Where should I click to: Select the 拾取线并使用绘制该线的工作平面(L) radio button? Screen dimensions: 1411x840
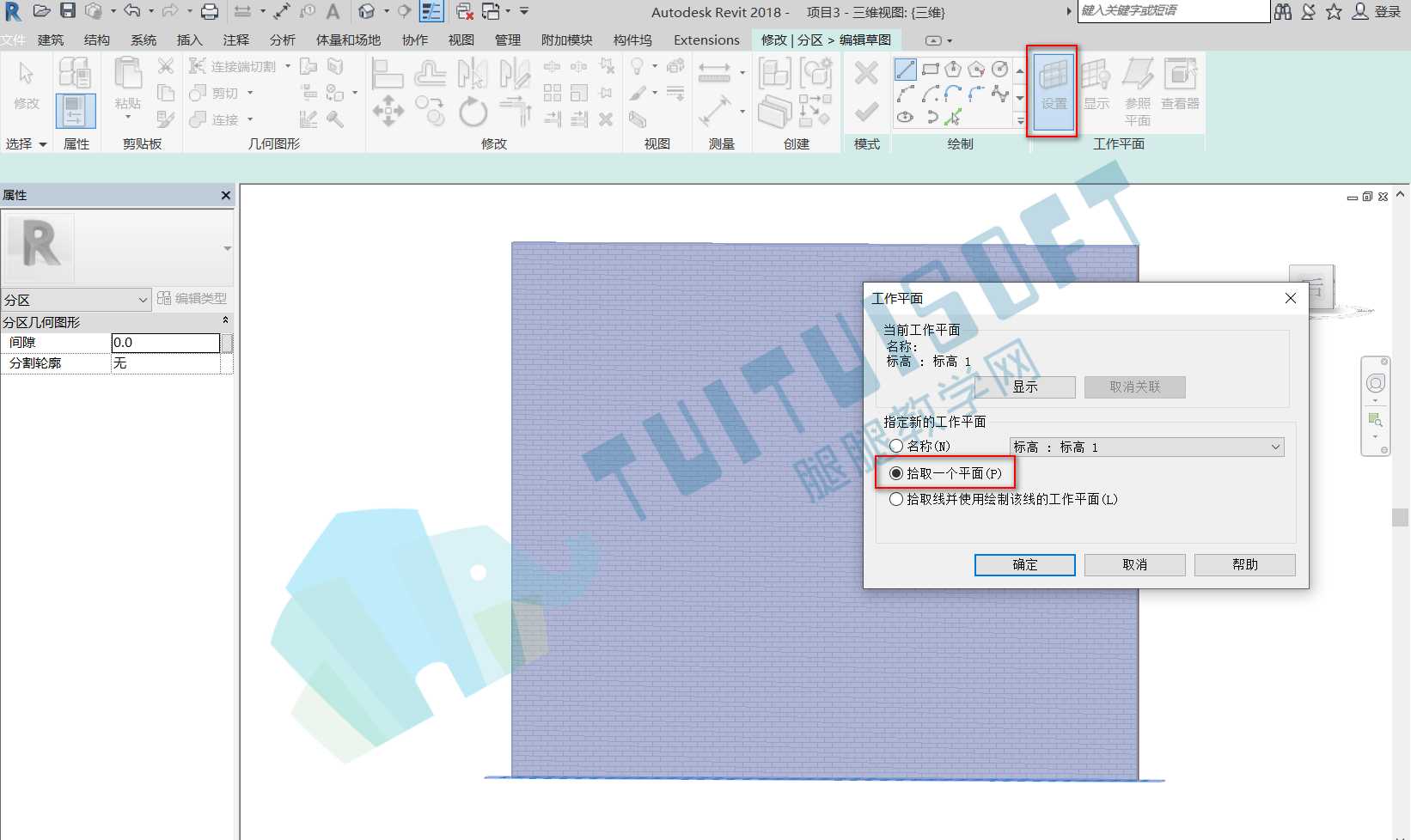point(896,499)
